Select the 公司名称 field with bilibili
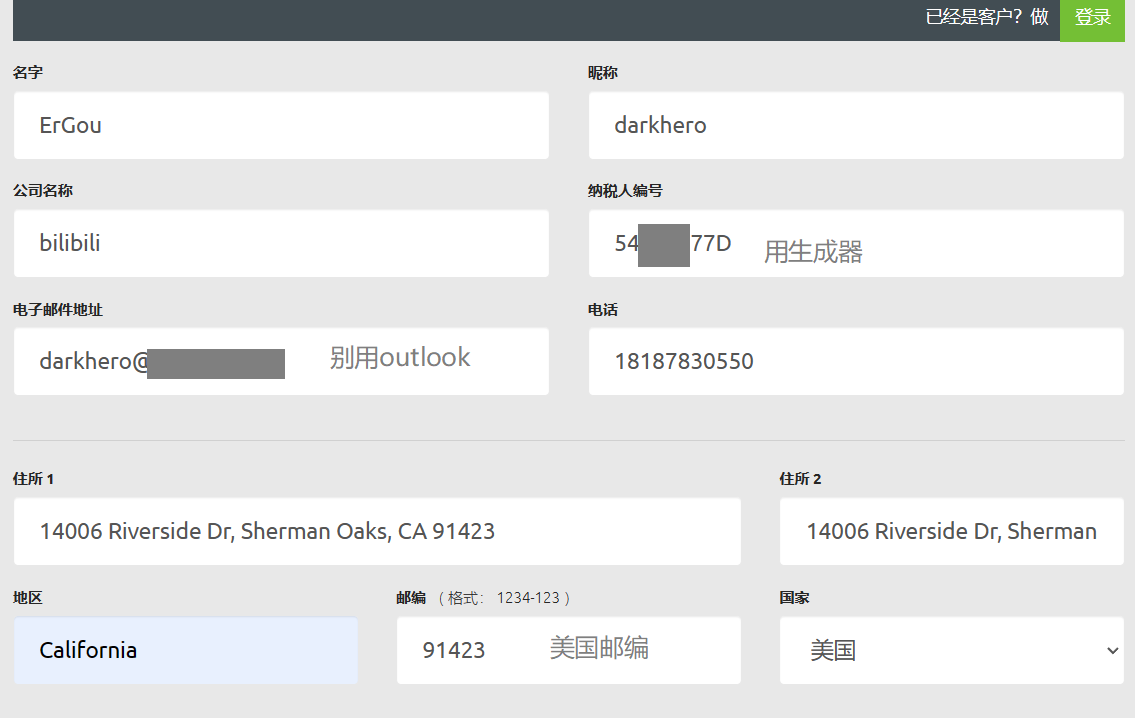This screenshot has width=1135, height=718. 281,244
